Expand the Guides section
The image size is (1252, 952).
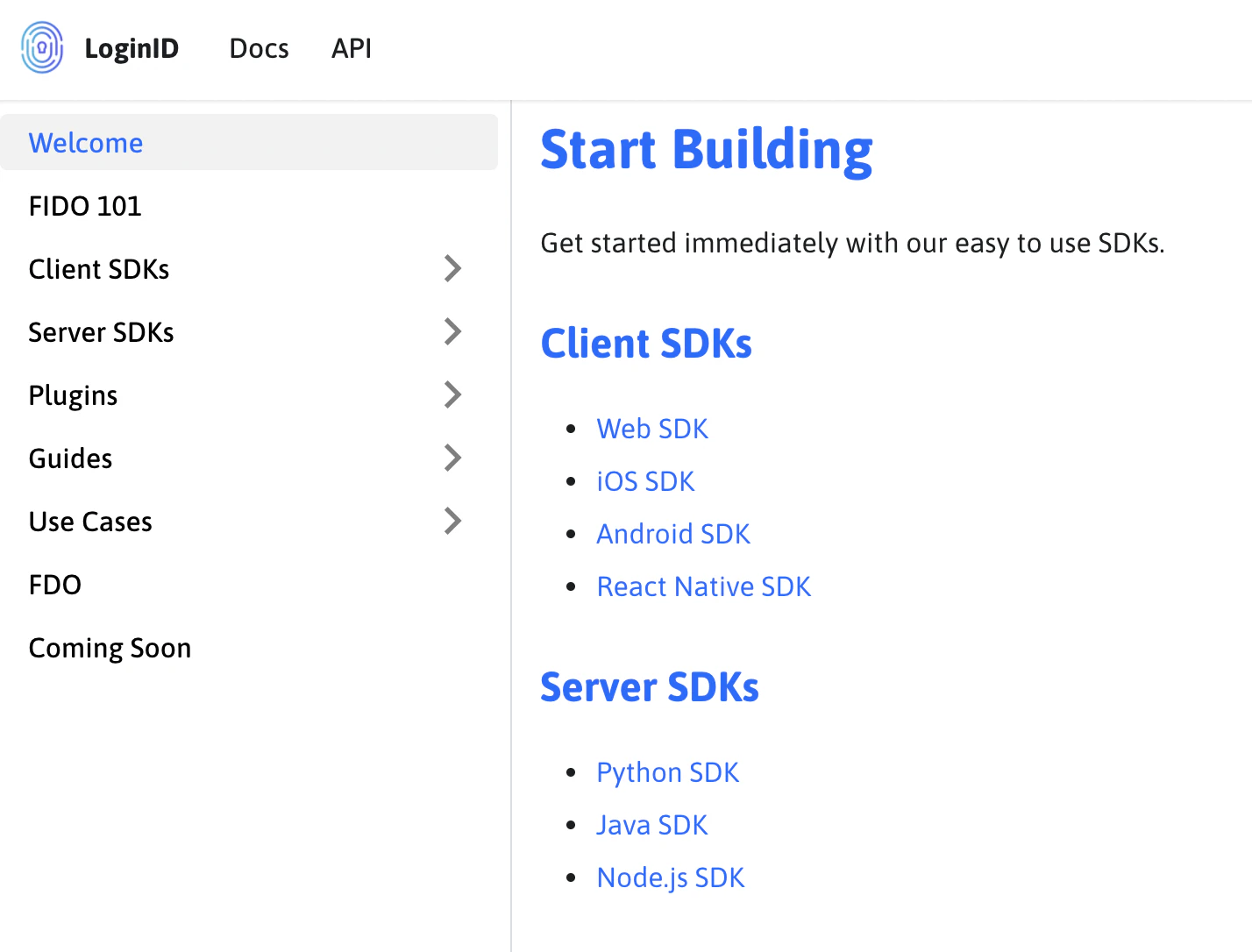(x=70, y=458)
